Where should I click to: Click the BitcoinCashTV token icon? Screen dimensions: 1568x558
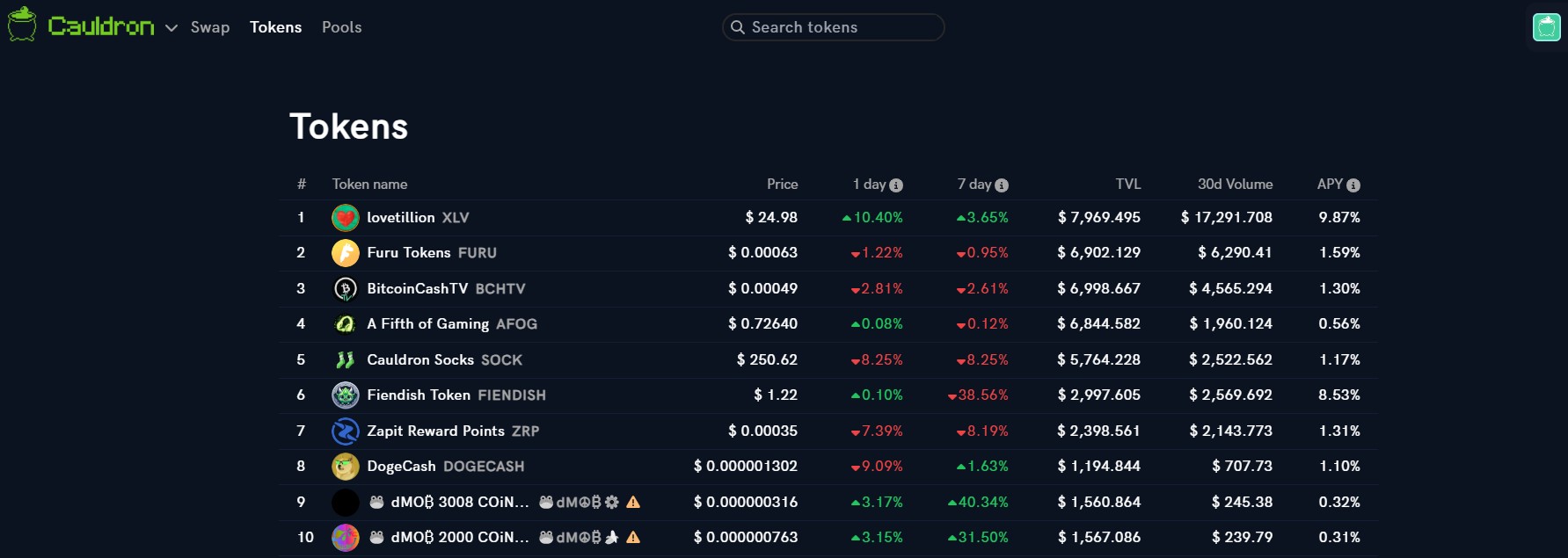[346, 289]
